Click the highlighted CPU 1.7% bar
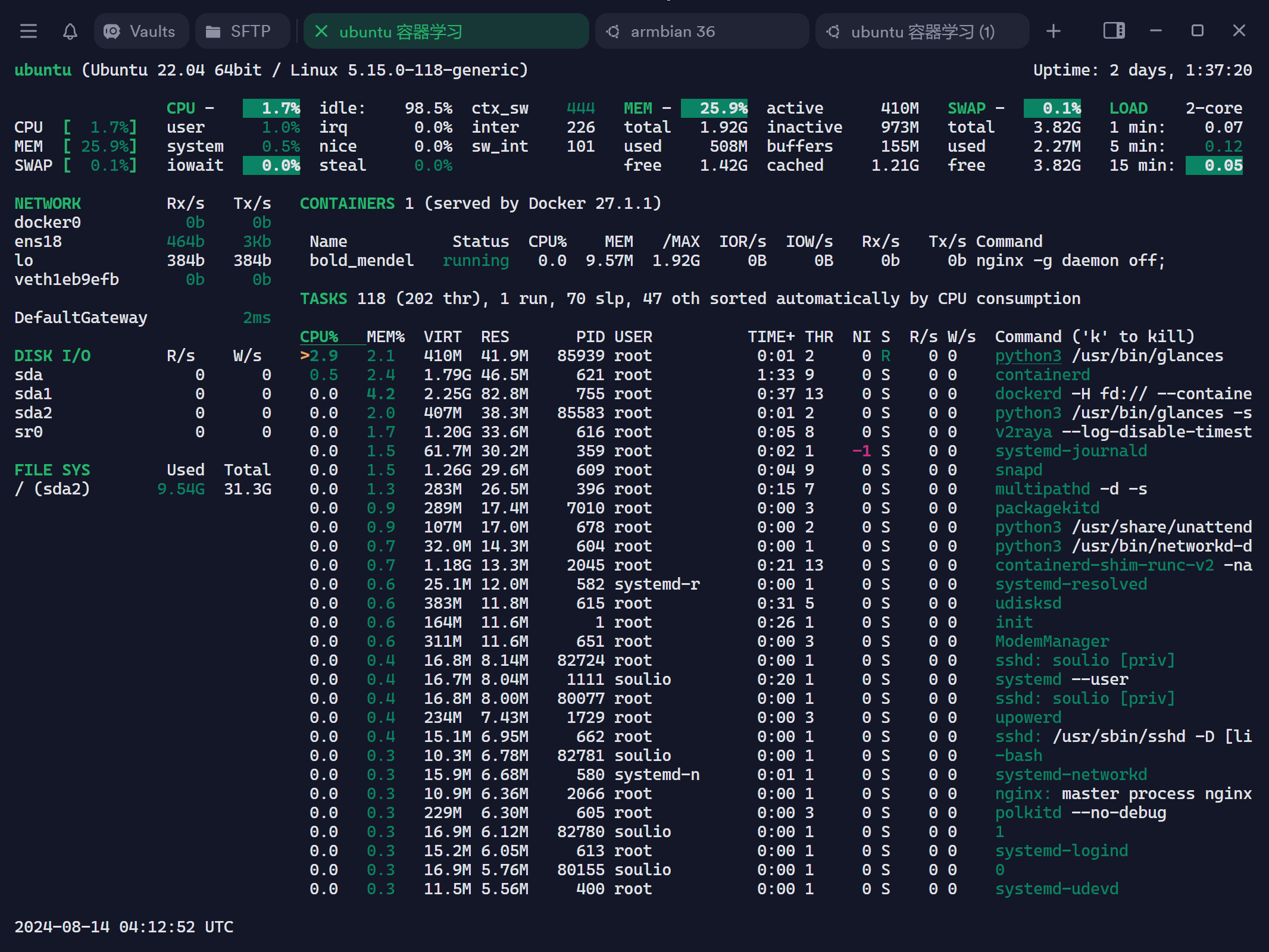 pyautogui.click(x=271, y=108)
